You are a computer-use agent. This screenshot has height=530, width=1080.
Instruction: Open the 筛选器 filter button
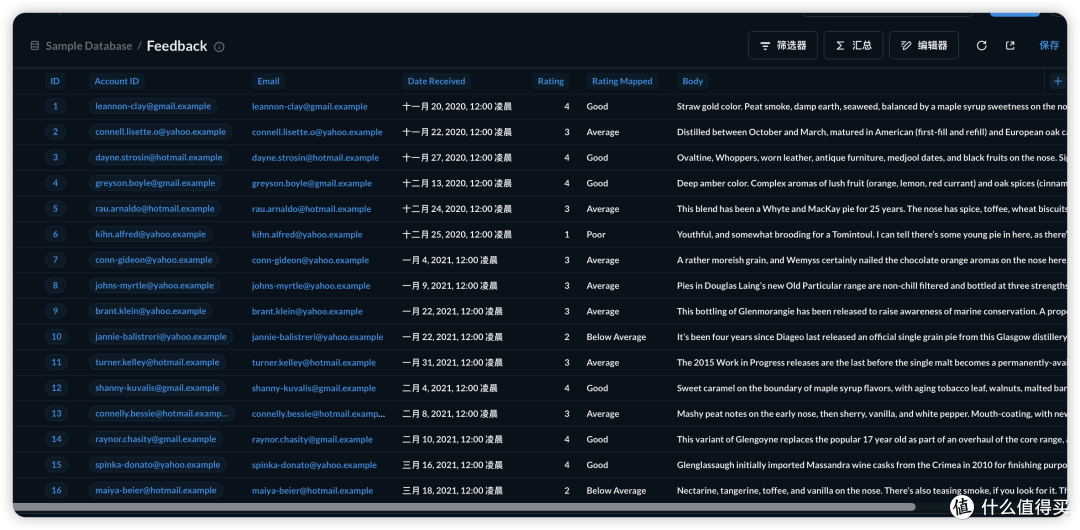click(x=782, y=45)
